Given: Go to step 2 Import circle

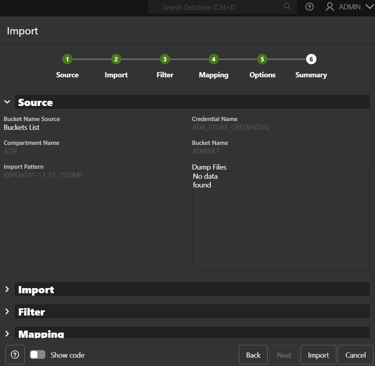Looking at the screenshot, I should (116, 59).
